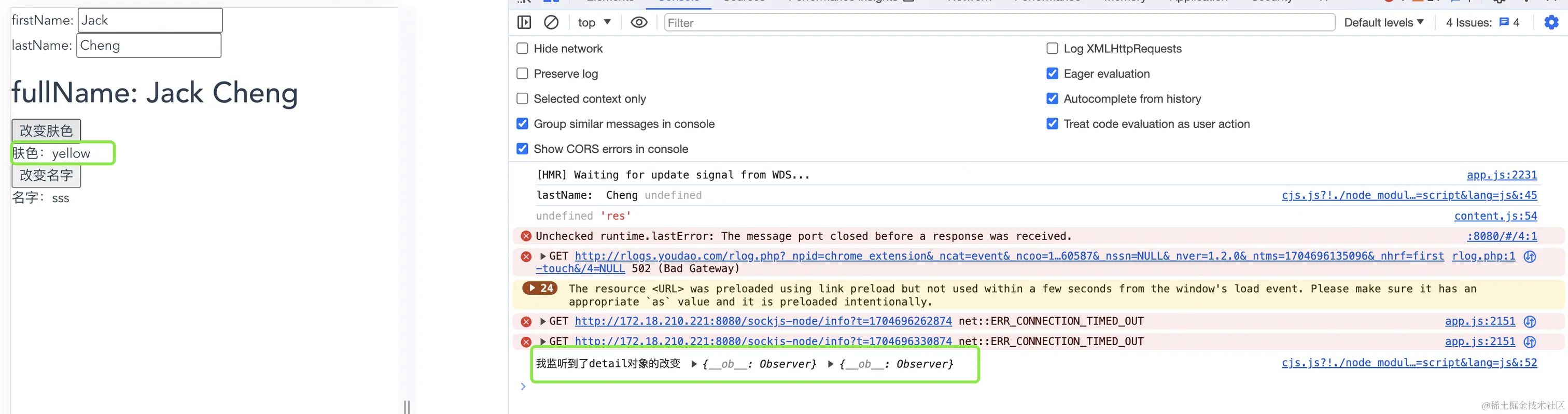1568x414 pixels.
Task: Uncheck Show CORS errors in console
Action: coord(522,149)
